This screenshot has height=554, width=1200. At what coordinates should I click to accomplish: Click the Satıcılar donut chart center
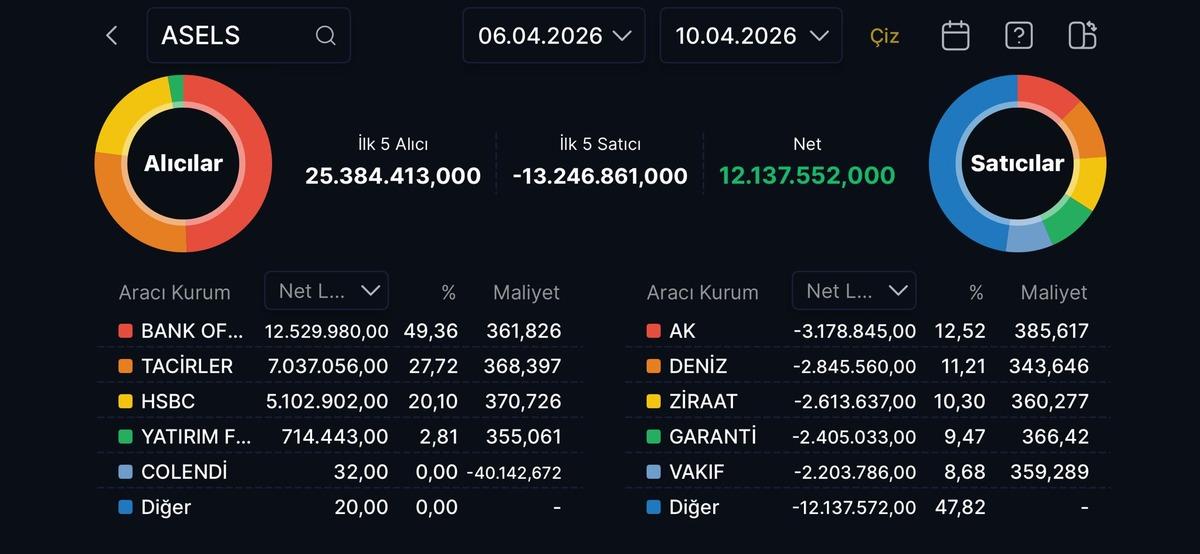(x=1017, y=163)
